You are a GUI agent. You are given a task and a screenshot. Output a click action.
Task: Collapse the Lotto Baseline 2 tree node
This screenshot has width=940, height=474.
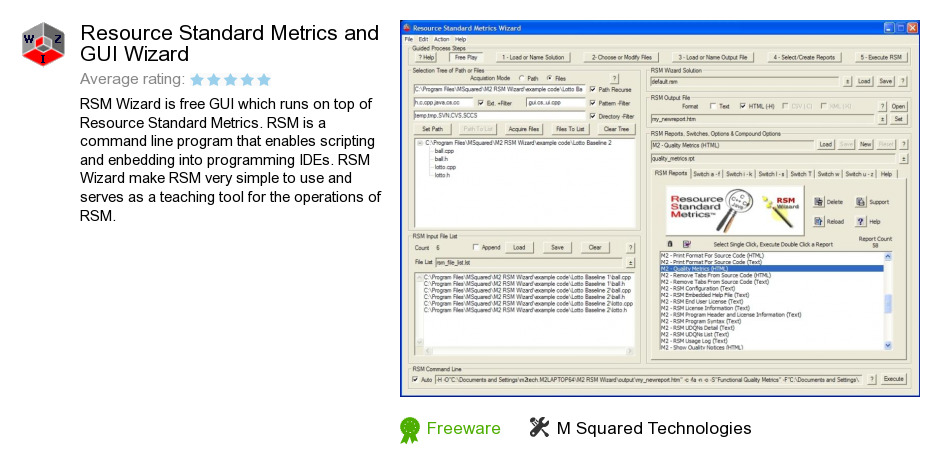[x=420, y=143]
